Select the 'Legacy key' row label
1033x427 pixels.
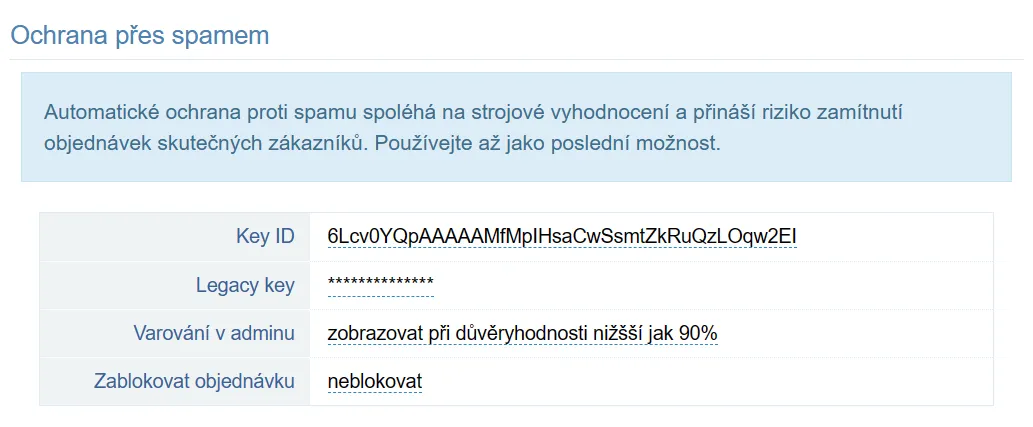tap(245, 285)
